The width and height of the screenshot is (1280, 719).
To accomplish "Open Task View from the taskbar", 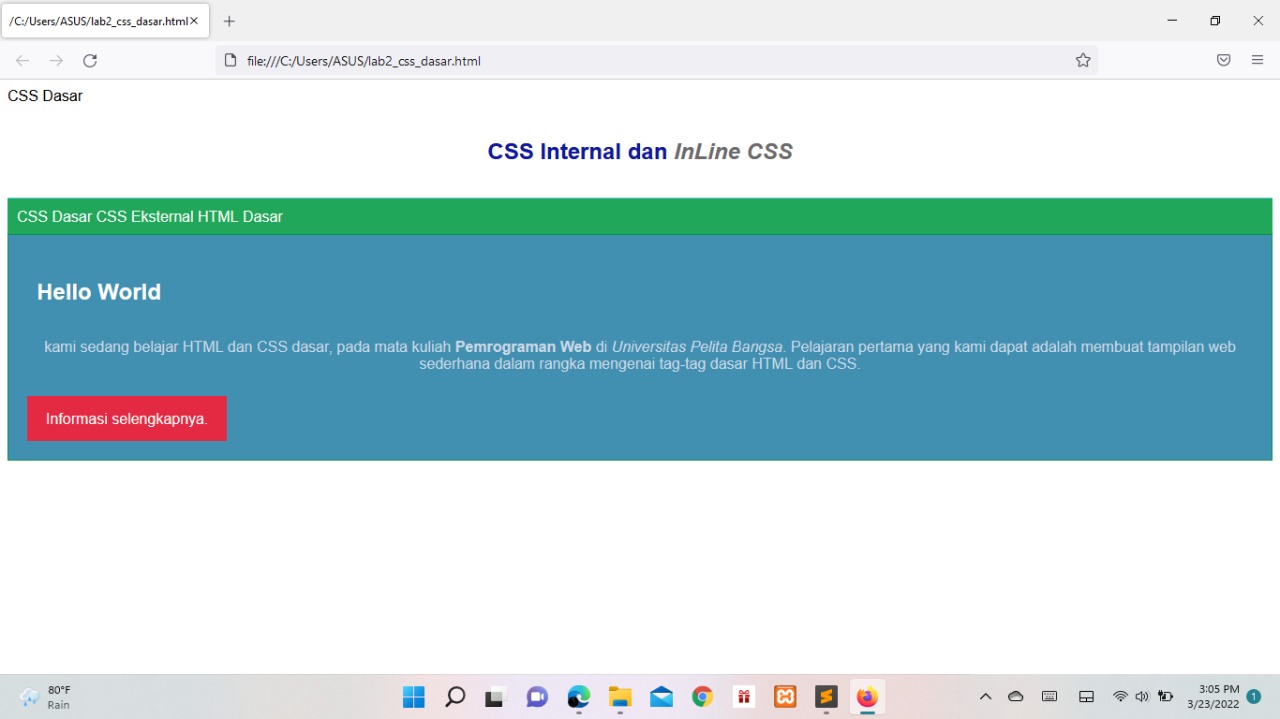I will [x=494, y=696].
